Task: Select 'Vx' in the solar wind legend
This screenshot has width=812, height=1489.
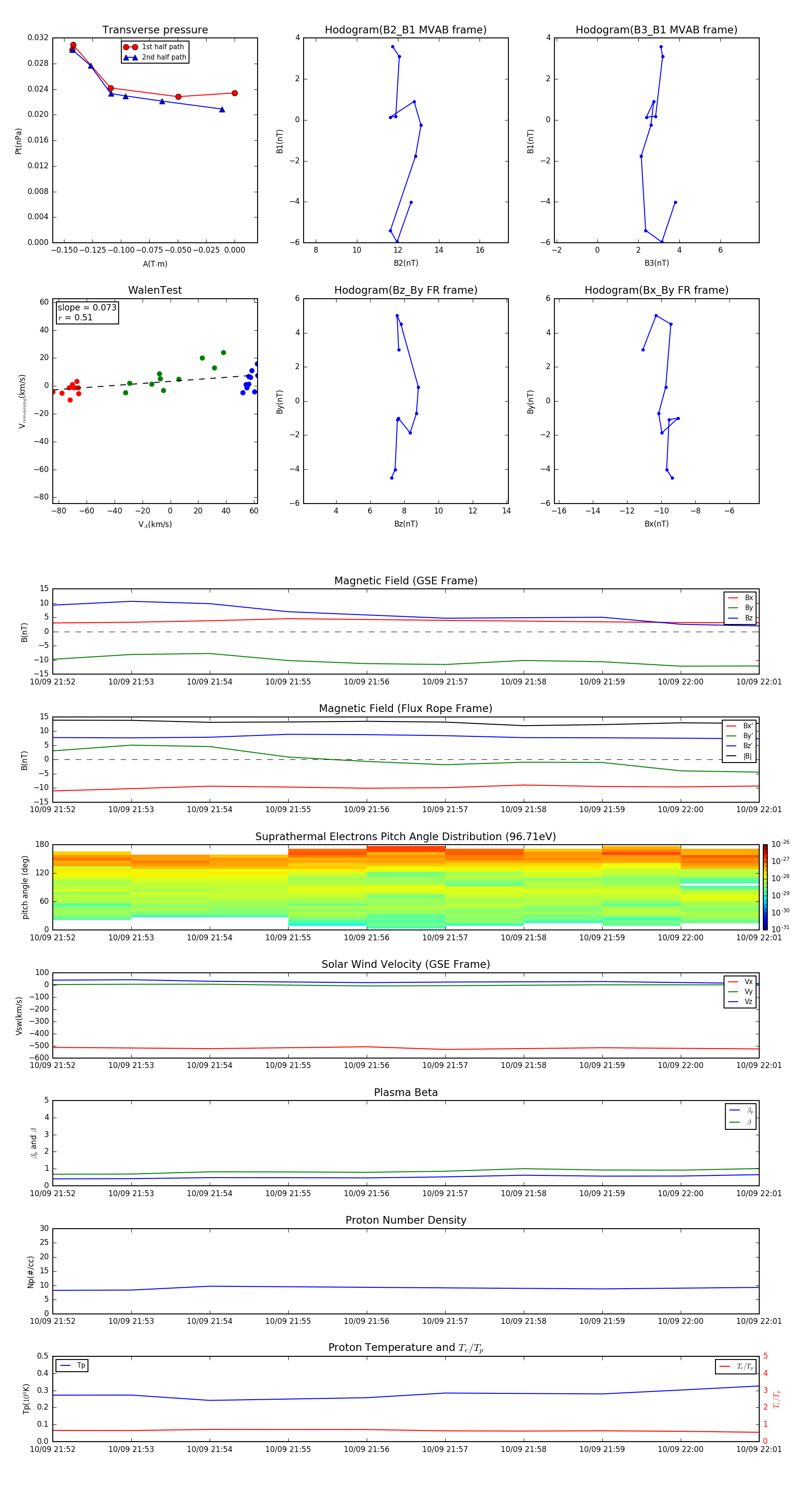Action: [x=740, y=981]
